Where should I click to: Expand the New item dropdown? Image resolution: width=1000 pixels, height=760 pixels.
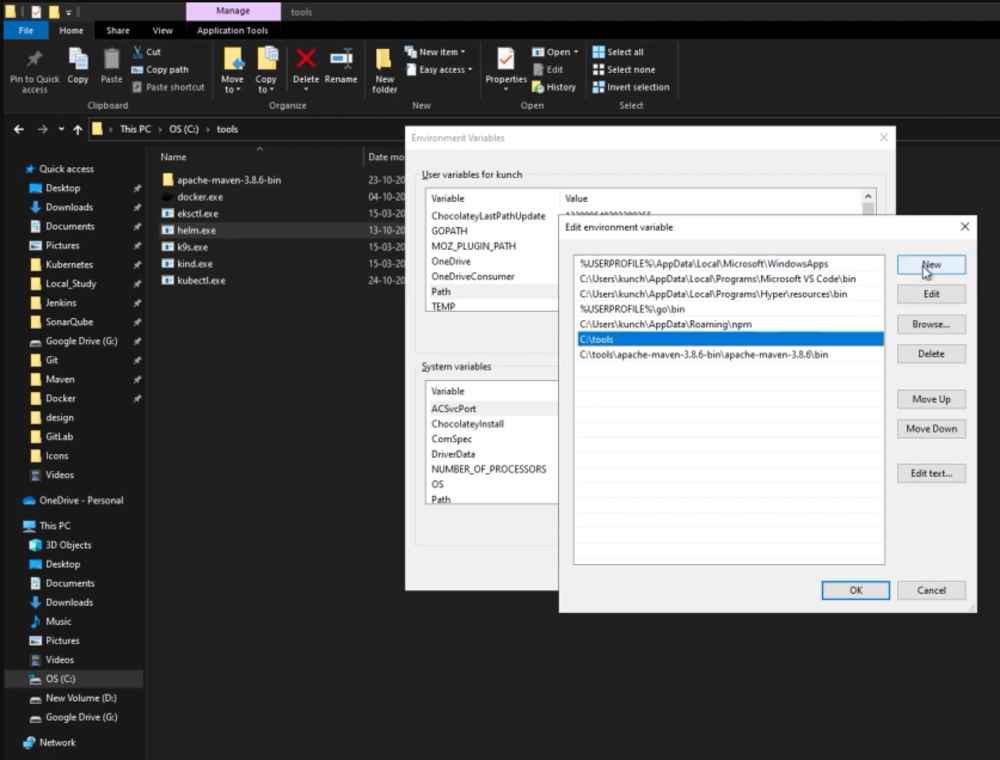pos(436,51)
